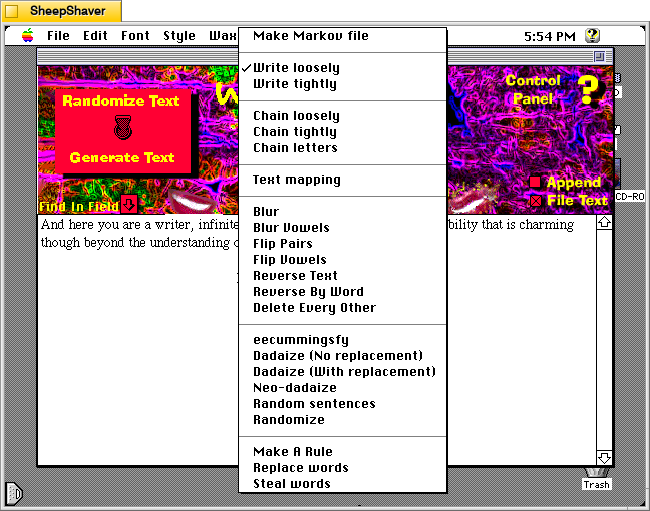Choose Dadaize (No replacement)
Image resolution: width=650 pixels, height=511 pixels.
coord(342,356)
